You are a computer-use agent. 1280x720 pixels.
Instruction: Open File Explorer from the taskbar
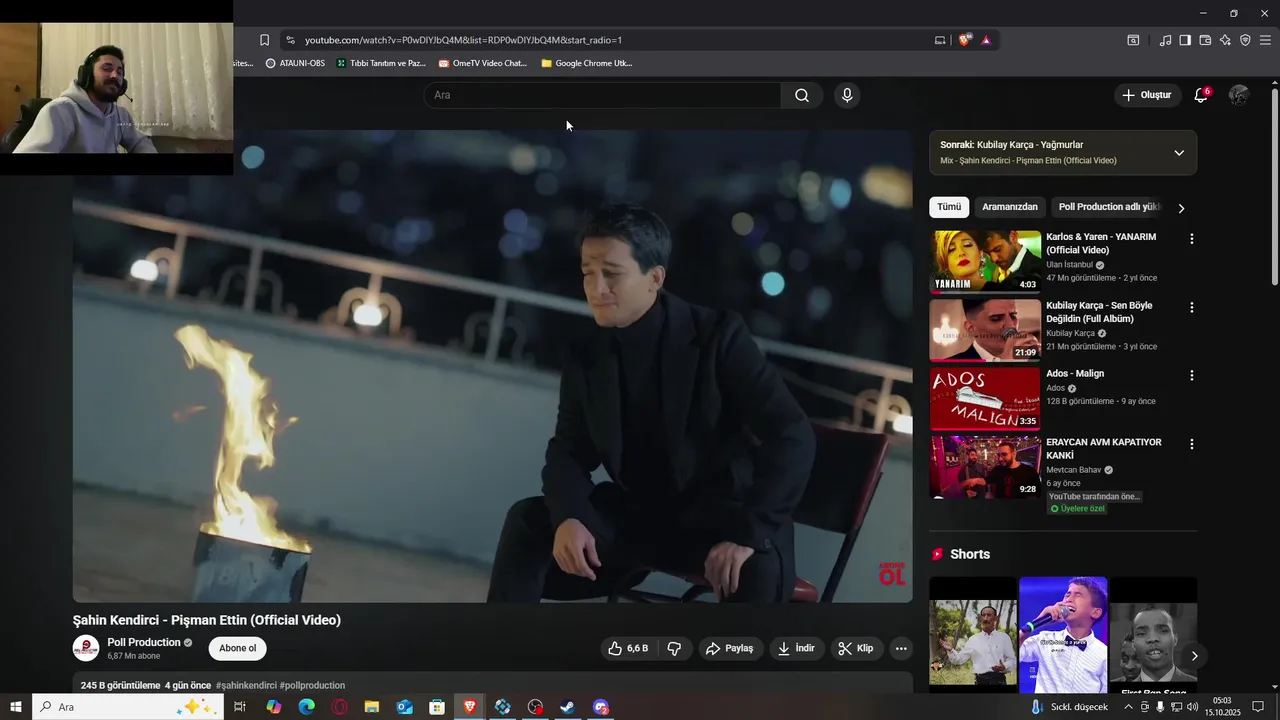pos(372,707)
